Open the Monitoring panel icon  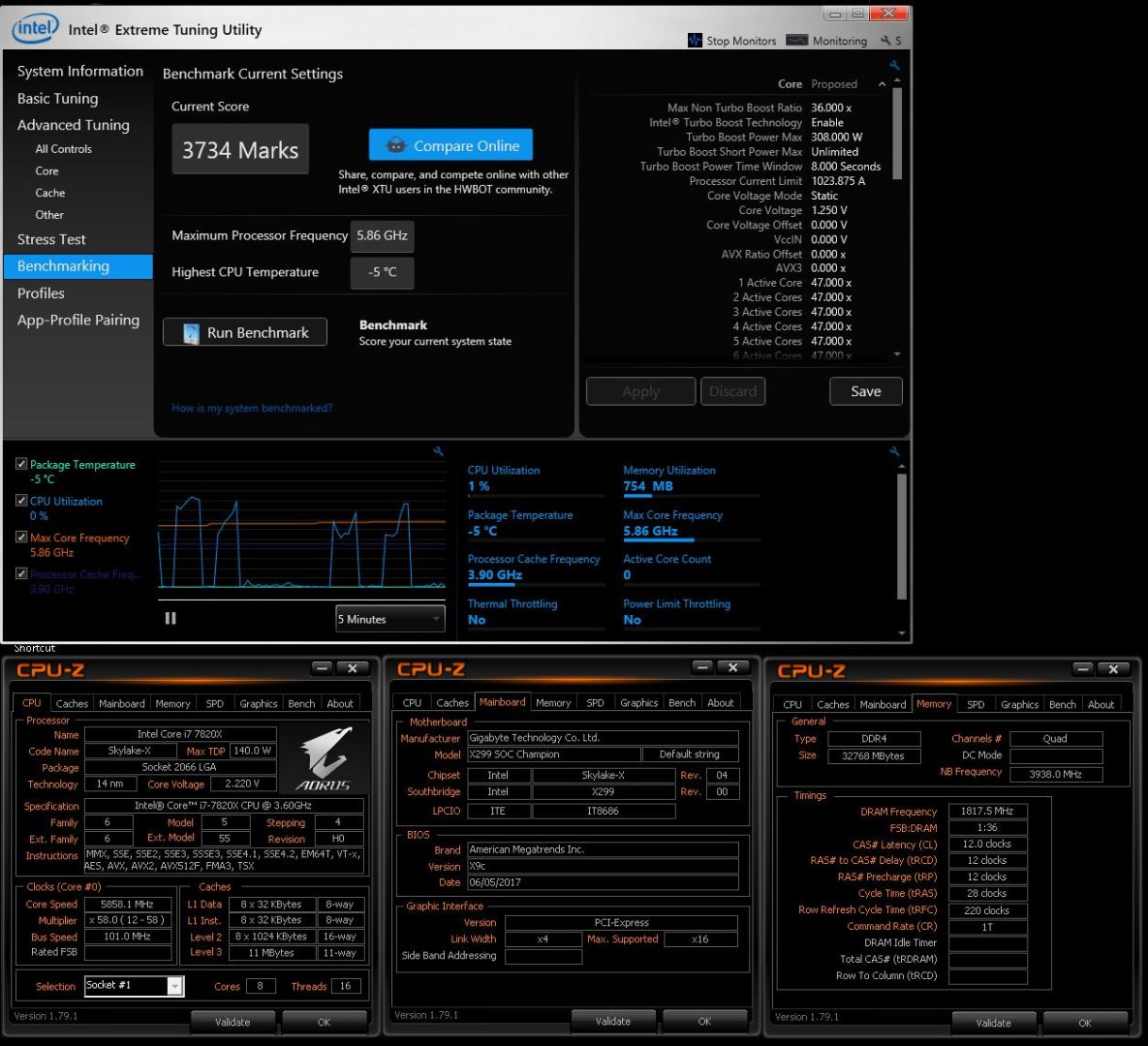click(796, 41)
